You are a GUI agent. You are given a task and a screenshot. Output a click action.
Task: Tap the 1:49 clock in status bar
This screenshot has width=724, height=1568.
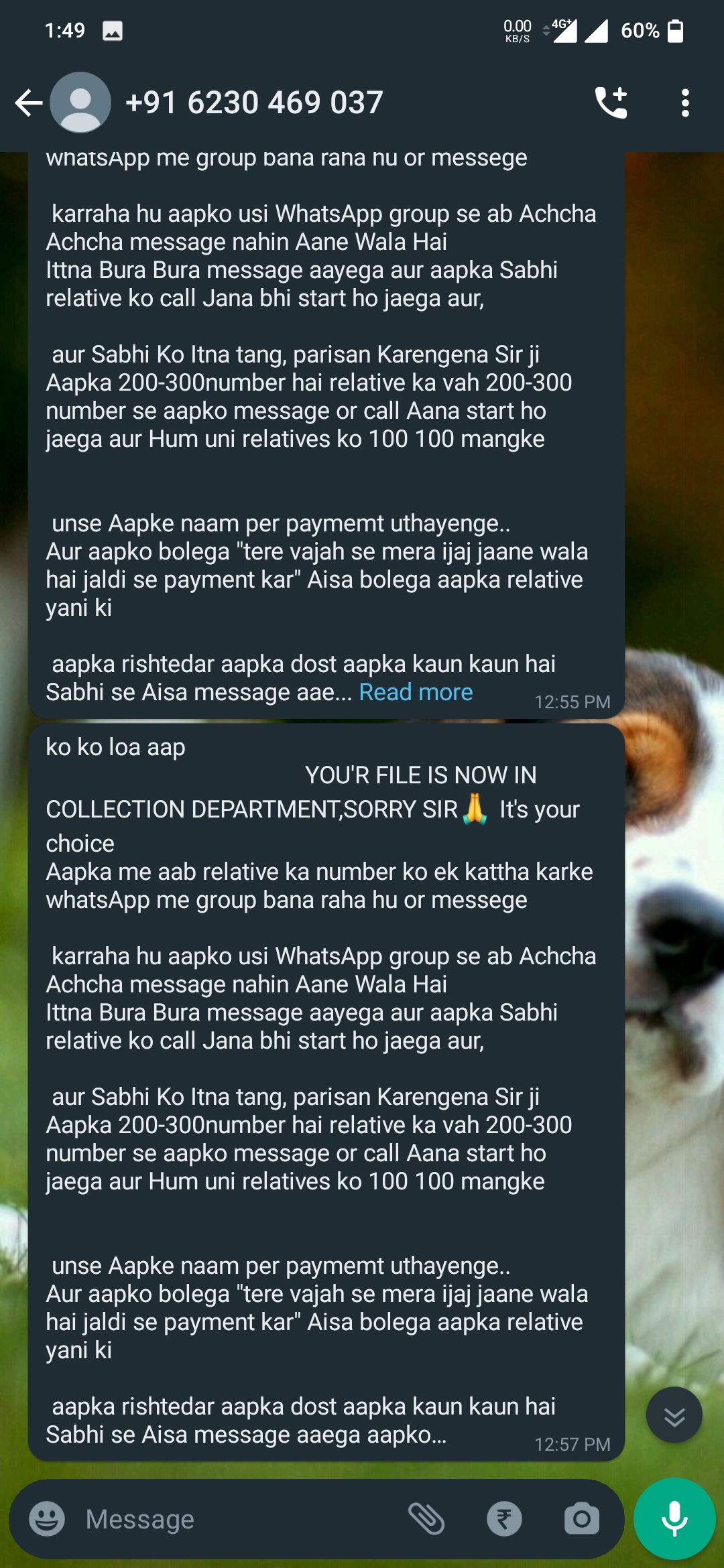point(65,30)
